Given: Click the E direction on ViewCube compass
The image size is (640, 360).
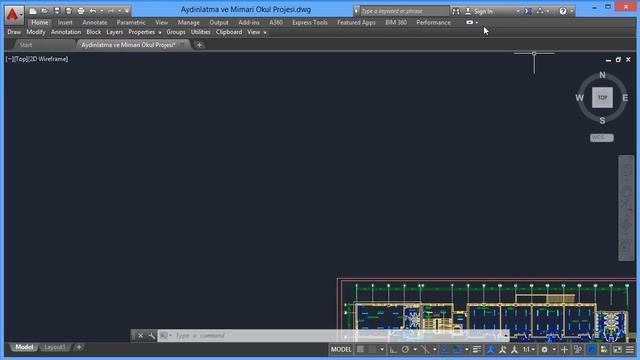Looking at the screenshot, I should tap(625, 98).
